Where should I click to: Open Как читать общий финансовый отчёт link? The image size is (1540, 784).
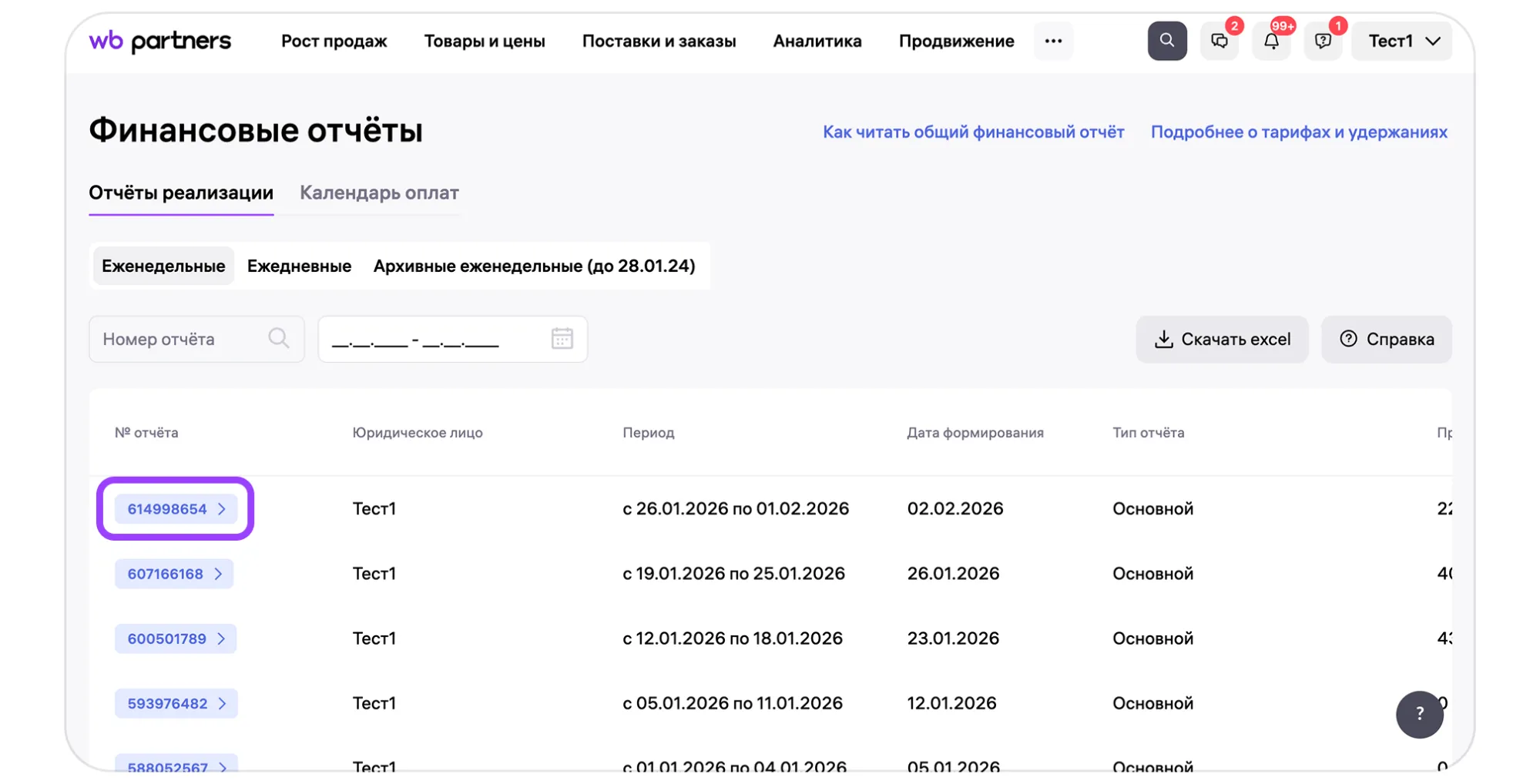973,132
